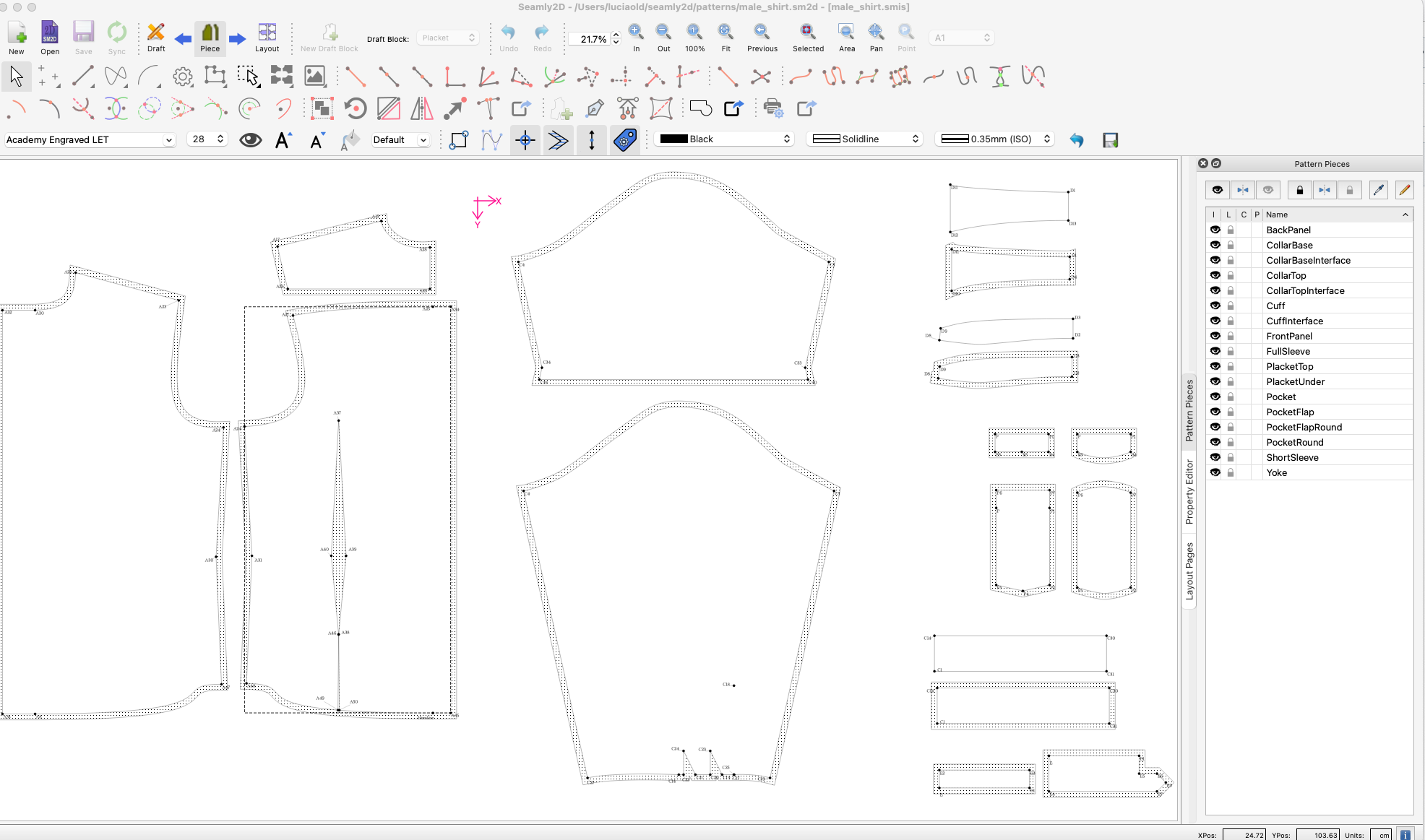Click the Pan tool icon

[876, 33]
